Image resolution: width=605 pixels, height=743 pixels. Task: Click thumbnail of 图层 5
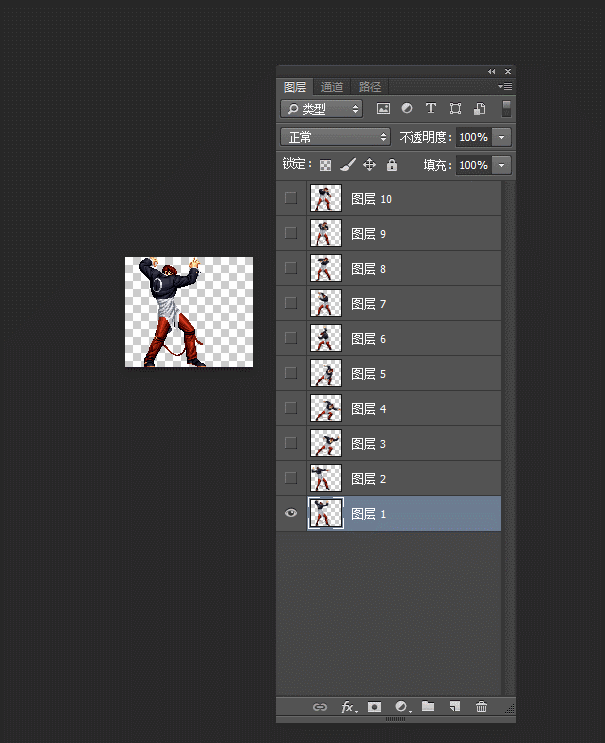click(326, 373)
